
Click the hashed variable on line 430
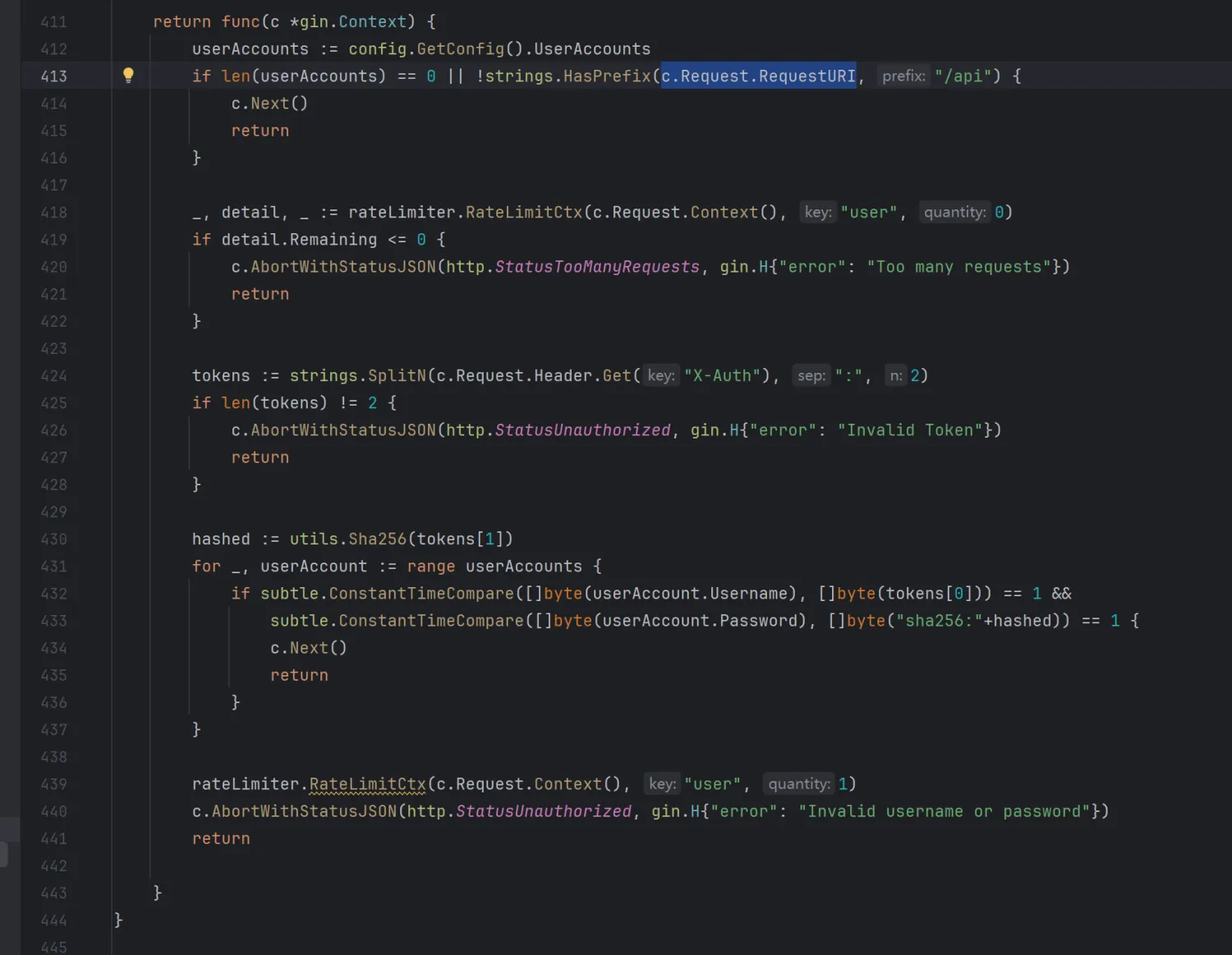pos(221,539)
